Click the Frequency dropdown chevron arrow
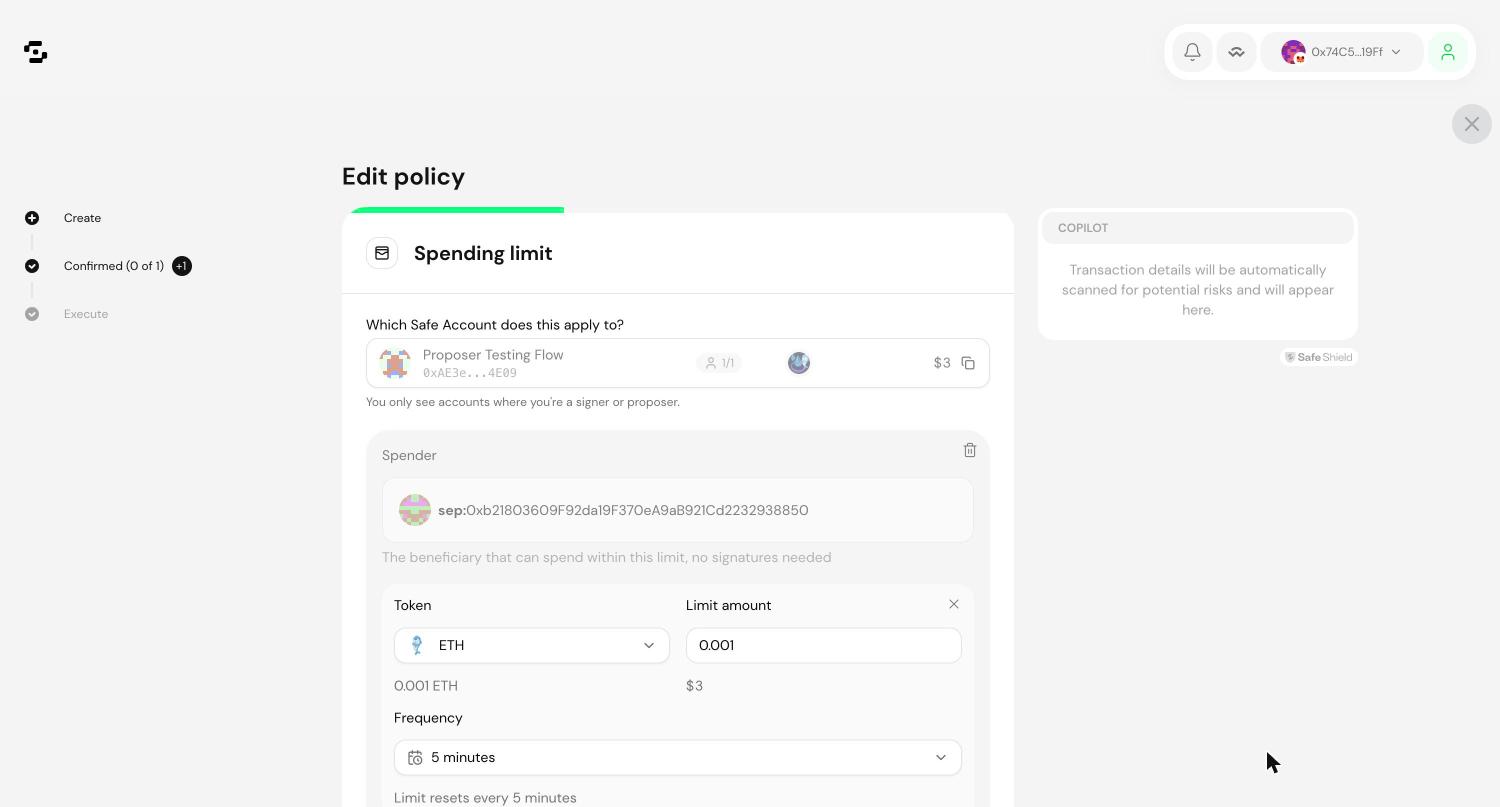The height and width of the screenshot is (807, 1500). 940,757
